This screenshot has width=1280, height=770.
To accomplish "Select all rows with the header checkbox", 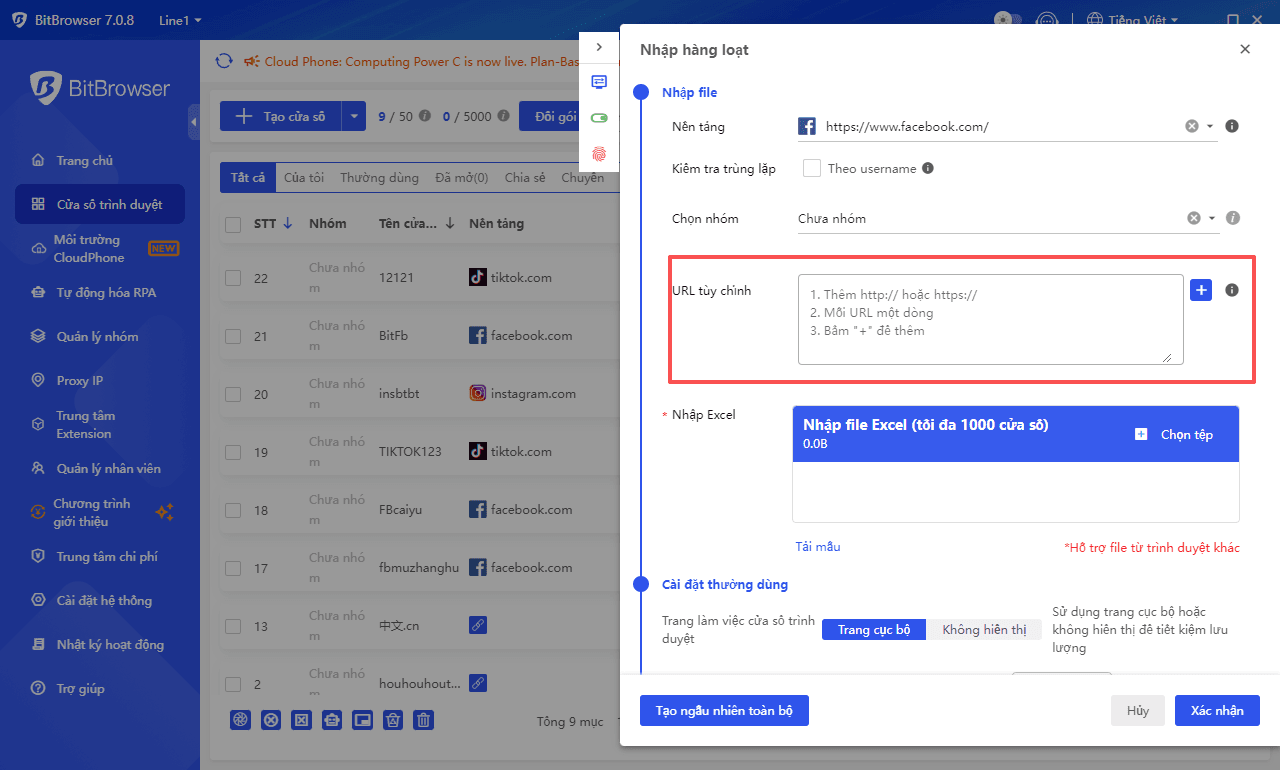I will point(233,223).
